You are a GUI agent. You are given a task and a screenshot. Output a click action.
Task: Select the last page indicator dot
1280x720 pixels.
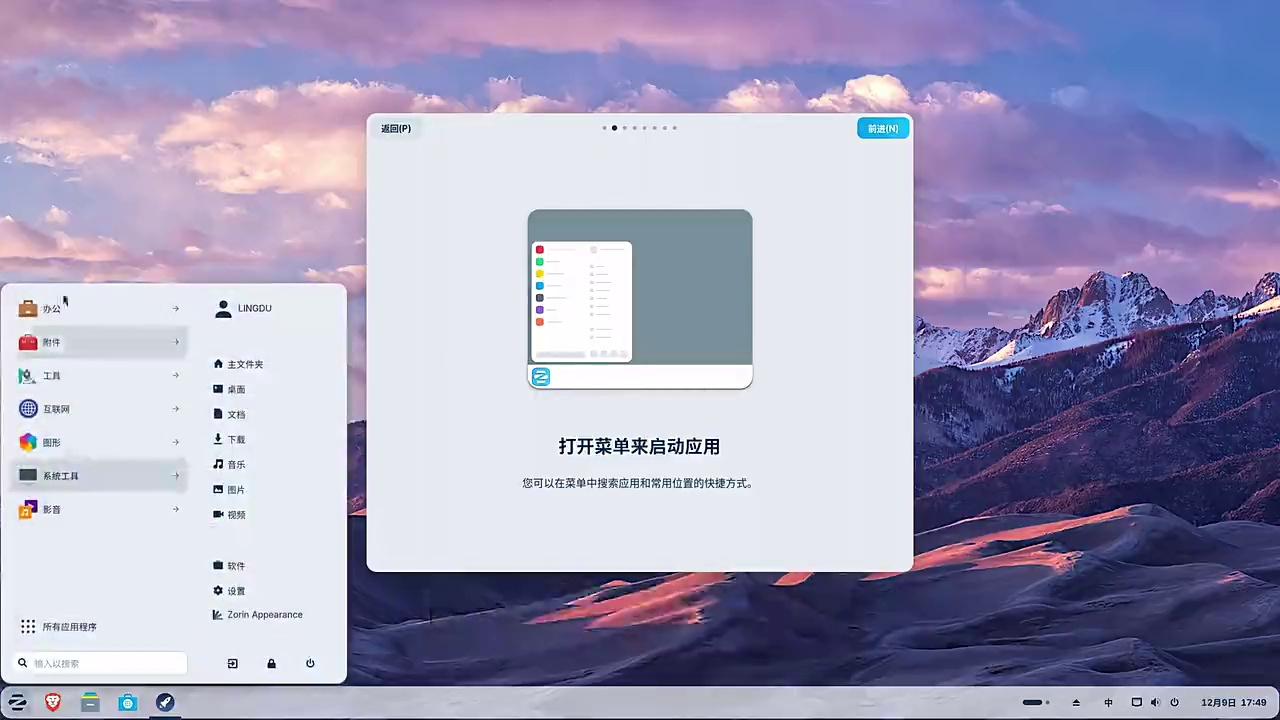point(675,128)
